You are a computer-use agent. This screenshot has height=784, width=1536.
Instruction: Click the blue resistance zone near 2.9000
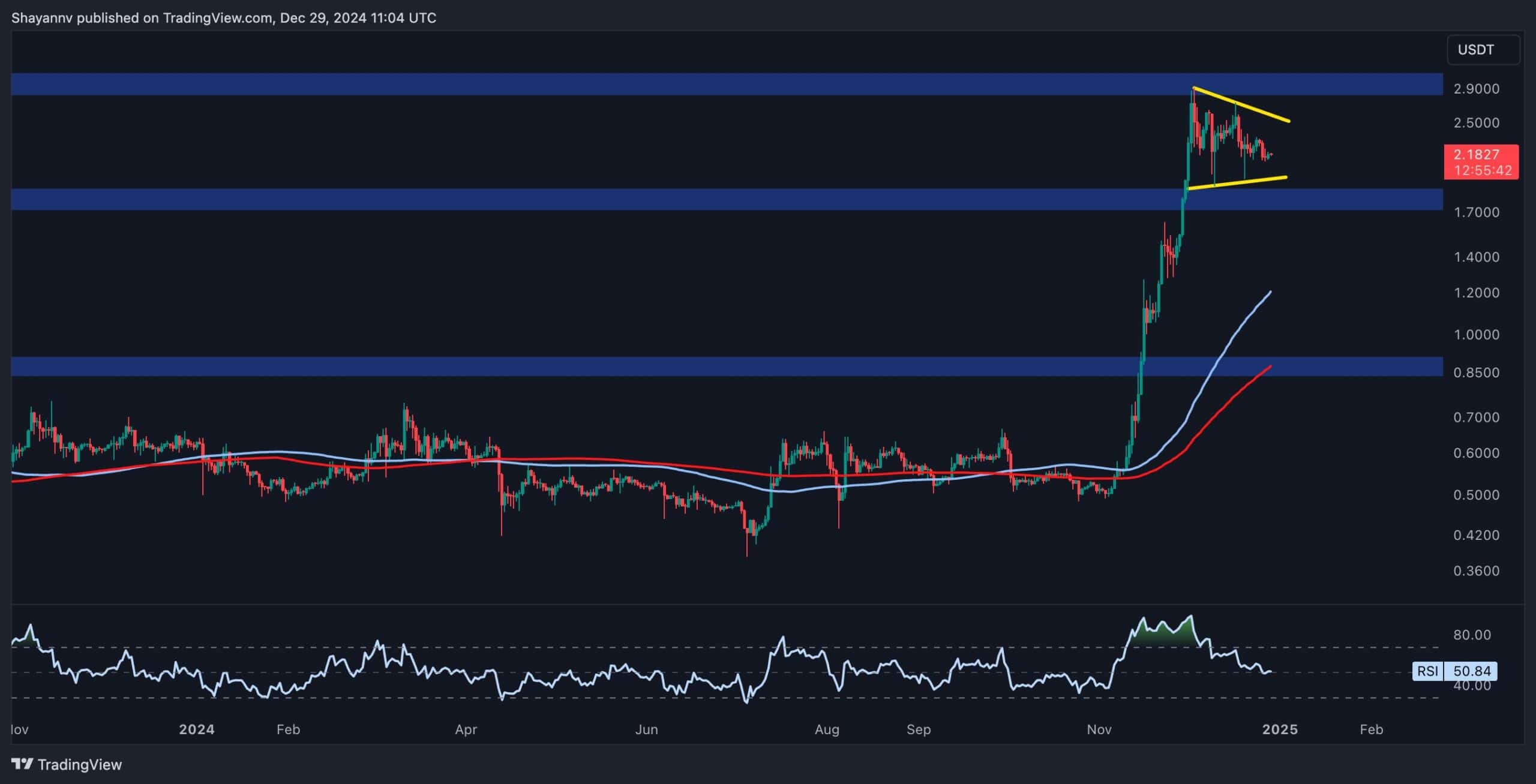[x=720, y=84]
